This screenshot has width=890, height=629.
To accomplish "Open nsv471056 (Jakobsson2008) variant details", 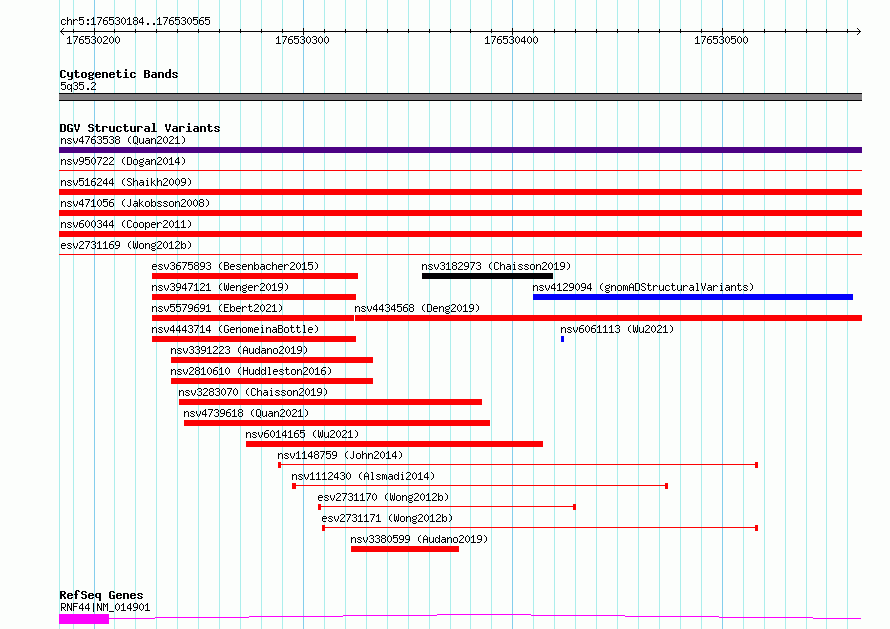I will coord(135,203).
